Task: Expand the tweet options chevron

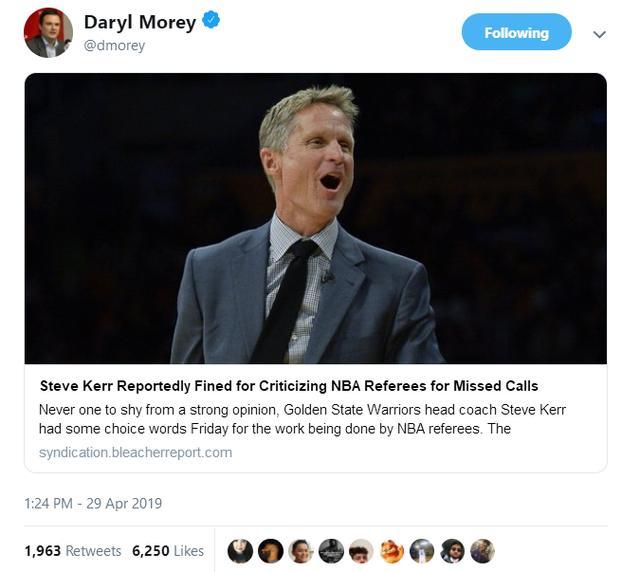Action: pyautogui.click(x=599, y=35)
